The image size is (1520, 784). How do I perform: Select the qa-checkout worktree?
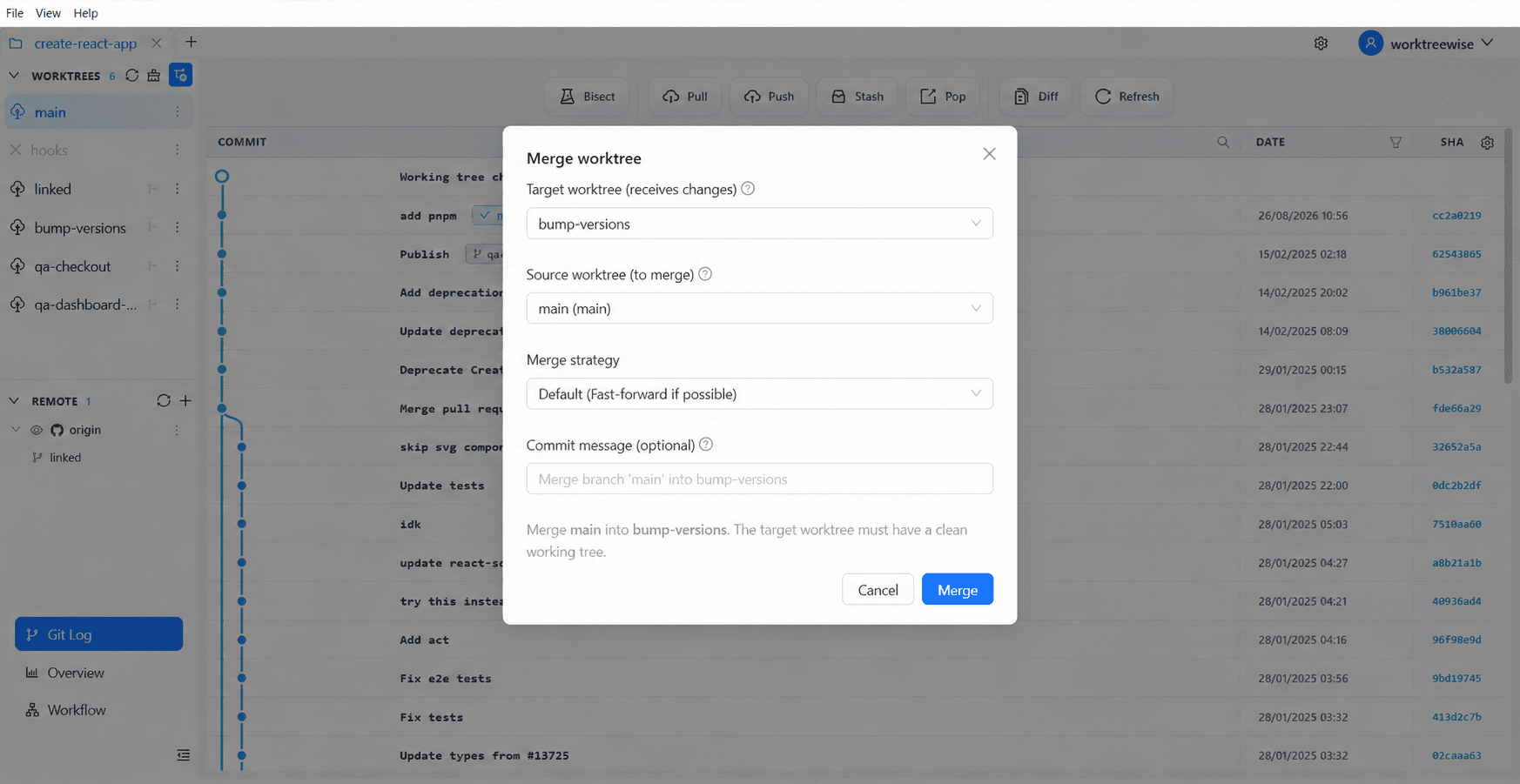click(x=72, y=266)
